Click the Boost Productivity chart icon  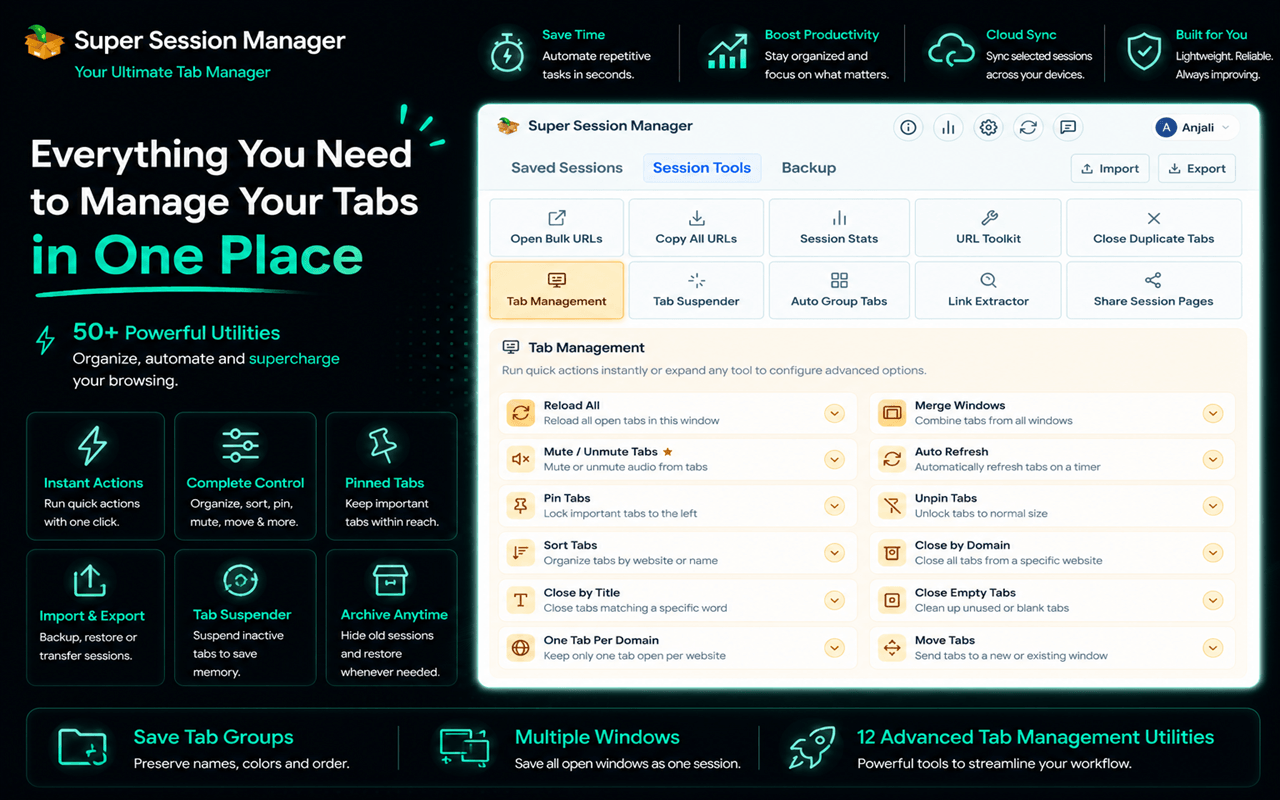pyautogui.click(x=728, y=52)
